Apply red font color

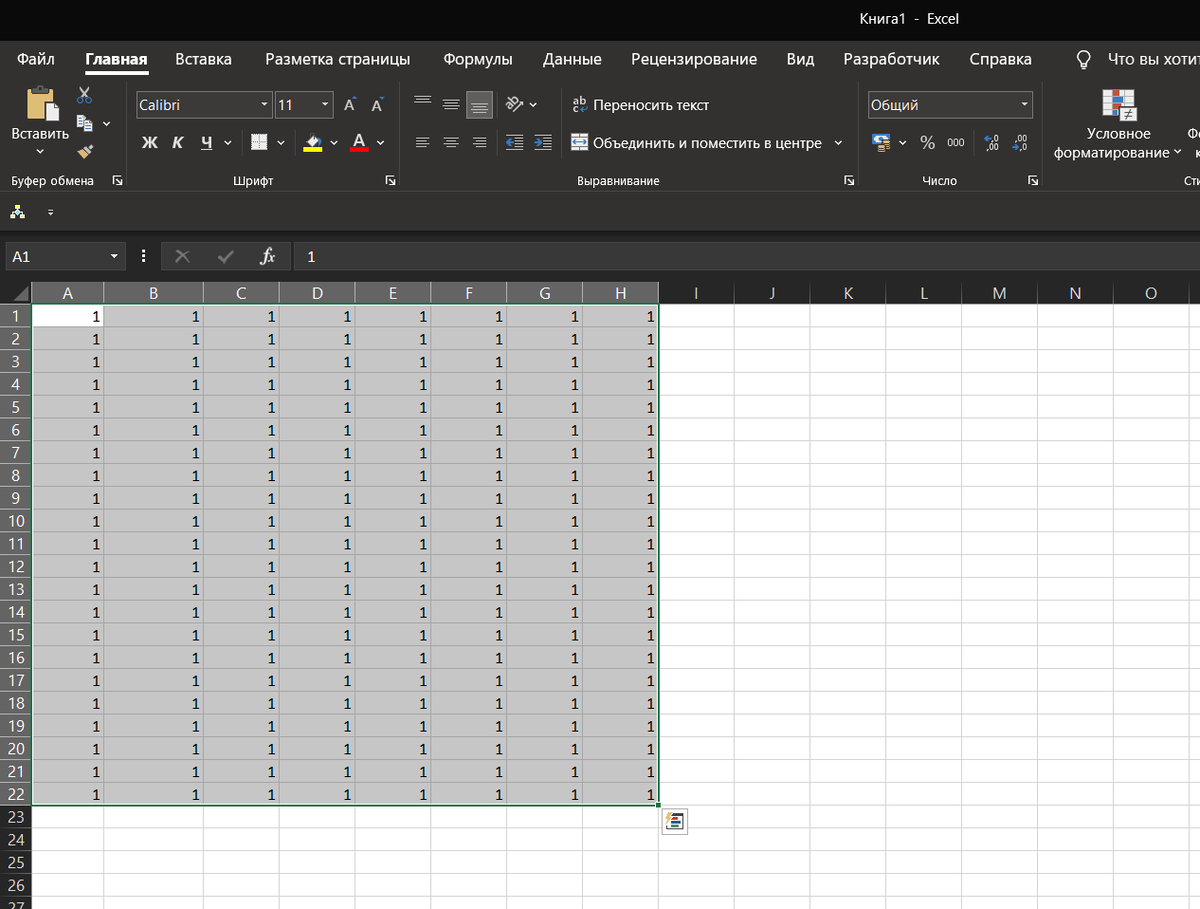point(360,143)
